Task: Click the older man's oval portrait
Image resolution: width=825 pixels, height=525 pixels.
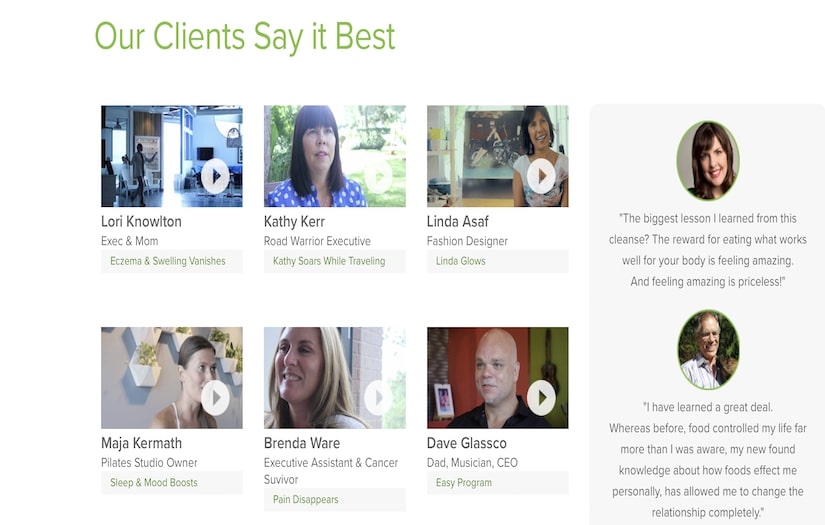Action: click(708, 350)
